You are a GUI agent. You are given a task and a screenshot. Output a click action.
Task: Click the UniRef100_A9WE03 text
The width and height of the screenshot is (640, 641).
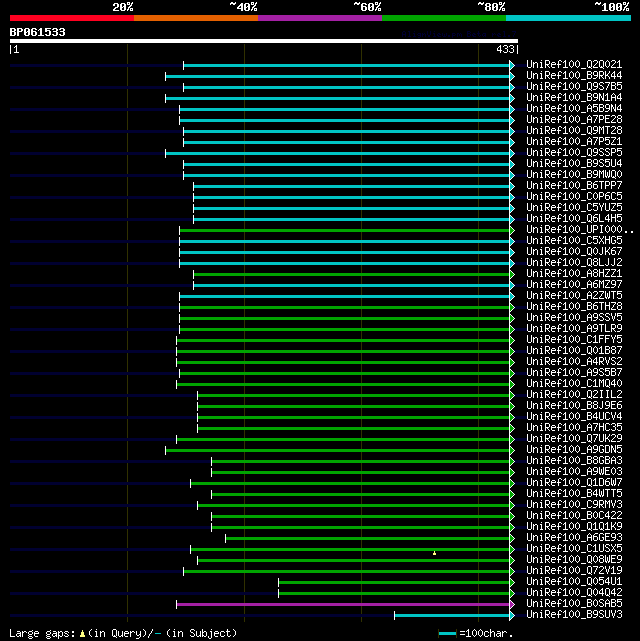point(574,472)
